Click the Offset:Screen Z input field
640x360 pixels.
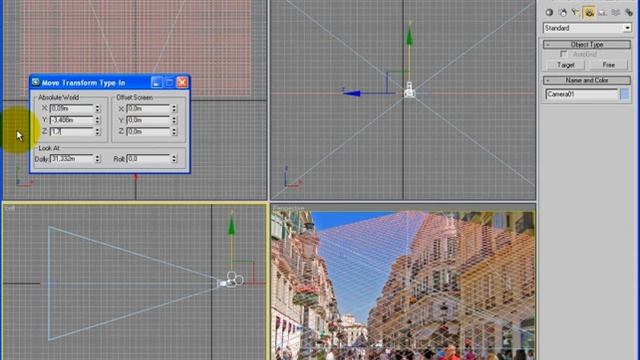[x=148, y=131]
